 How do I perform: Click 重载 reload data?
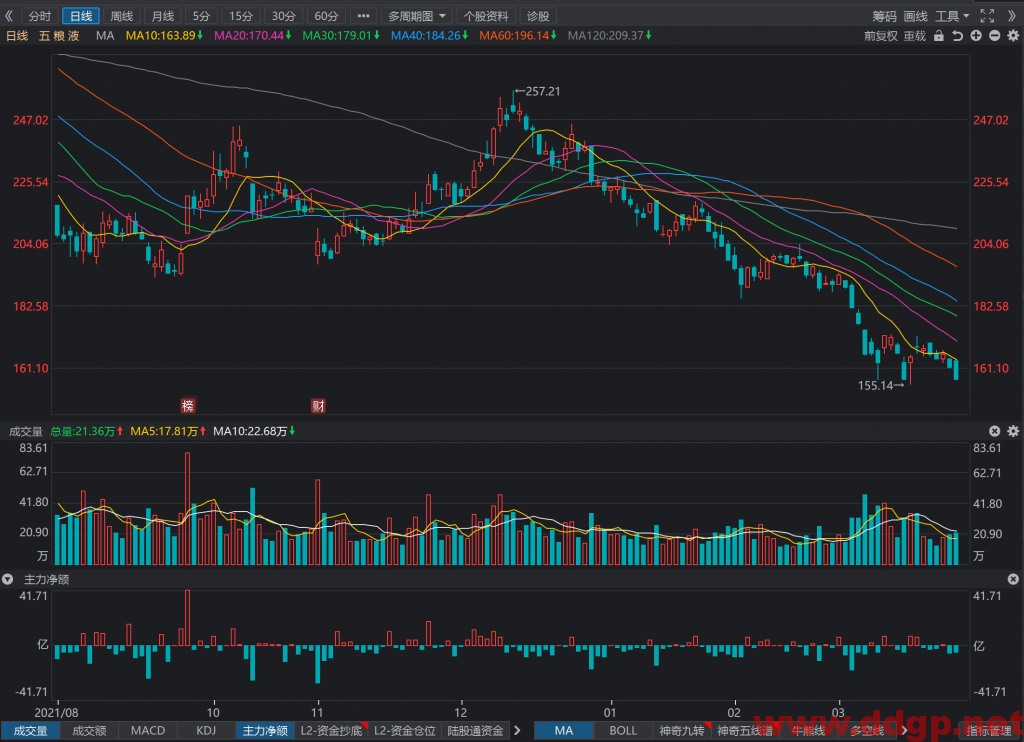(x=915, y=36)
